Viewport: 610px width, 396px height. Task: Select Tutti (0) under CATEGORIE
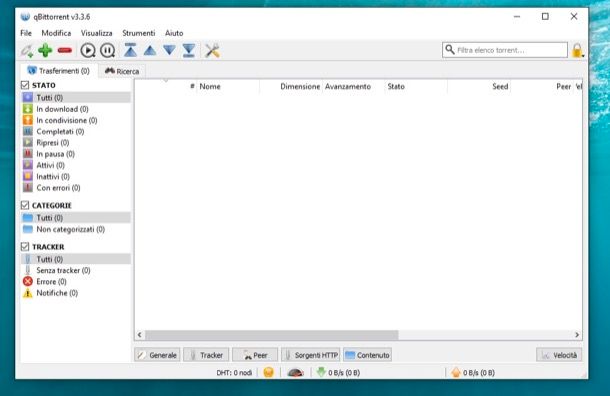(x=76, y=218)
